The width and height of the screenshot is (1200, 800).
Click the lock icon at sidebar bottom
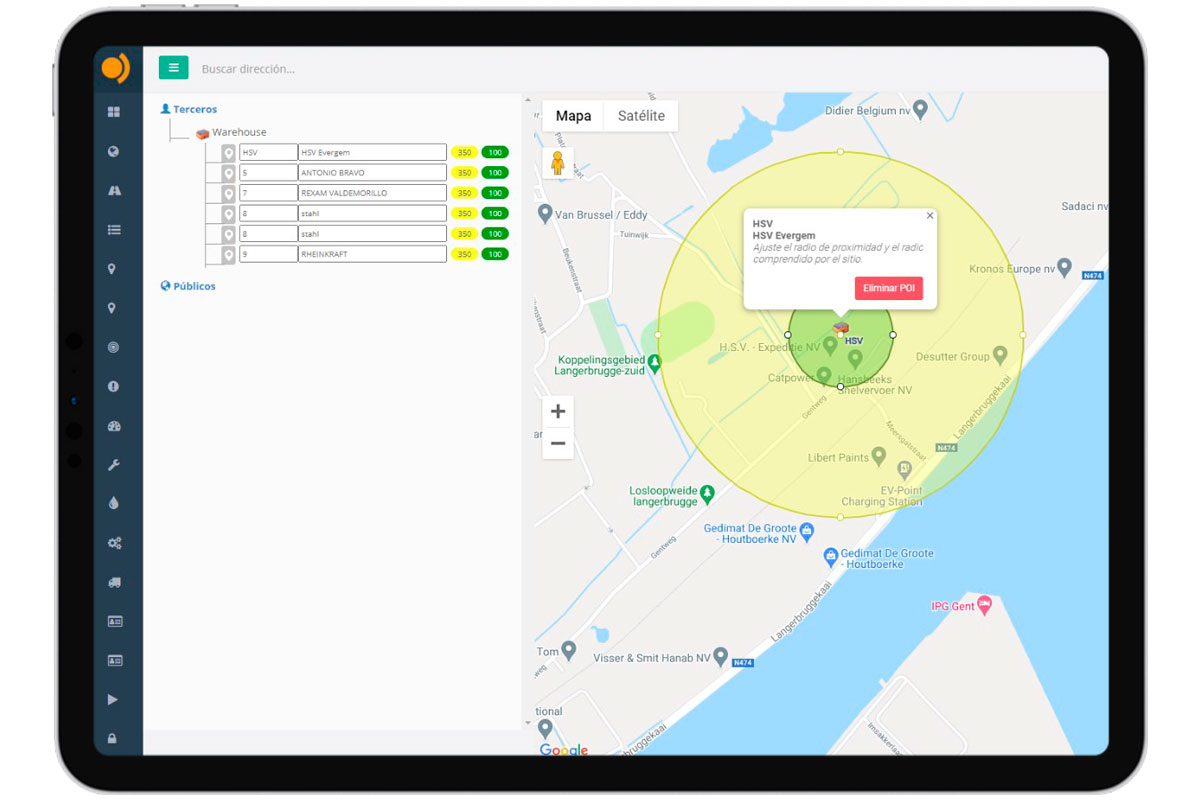coord(112,738)
